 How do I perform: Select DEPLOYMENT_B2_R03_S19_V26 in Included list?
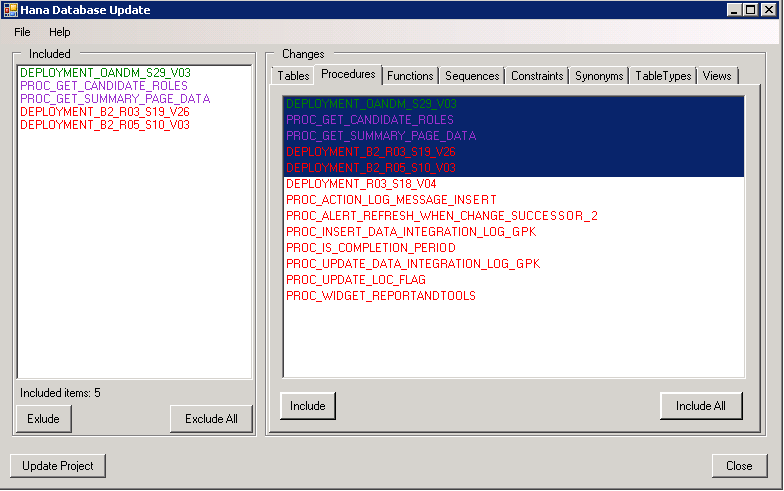point(134,112)
